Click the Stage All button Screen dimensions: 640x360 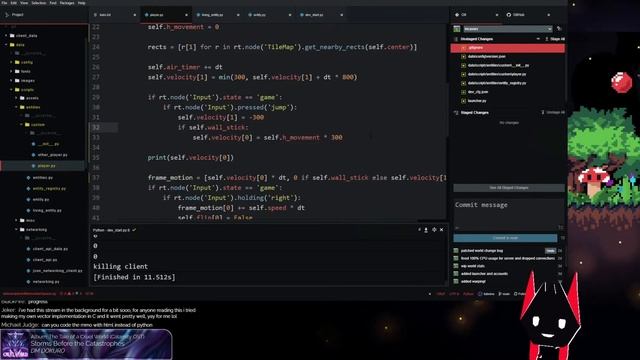tap(556, 39)
